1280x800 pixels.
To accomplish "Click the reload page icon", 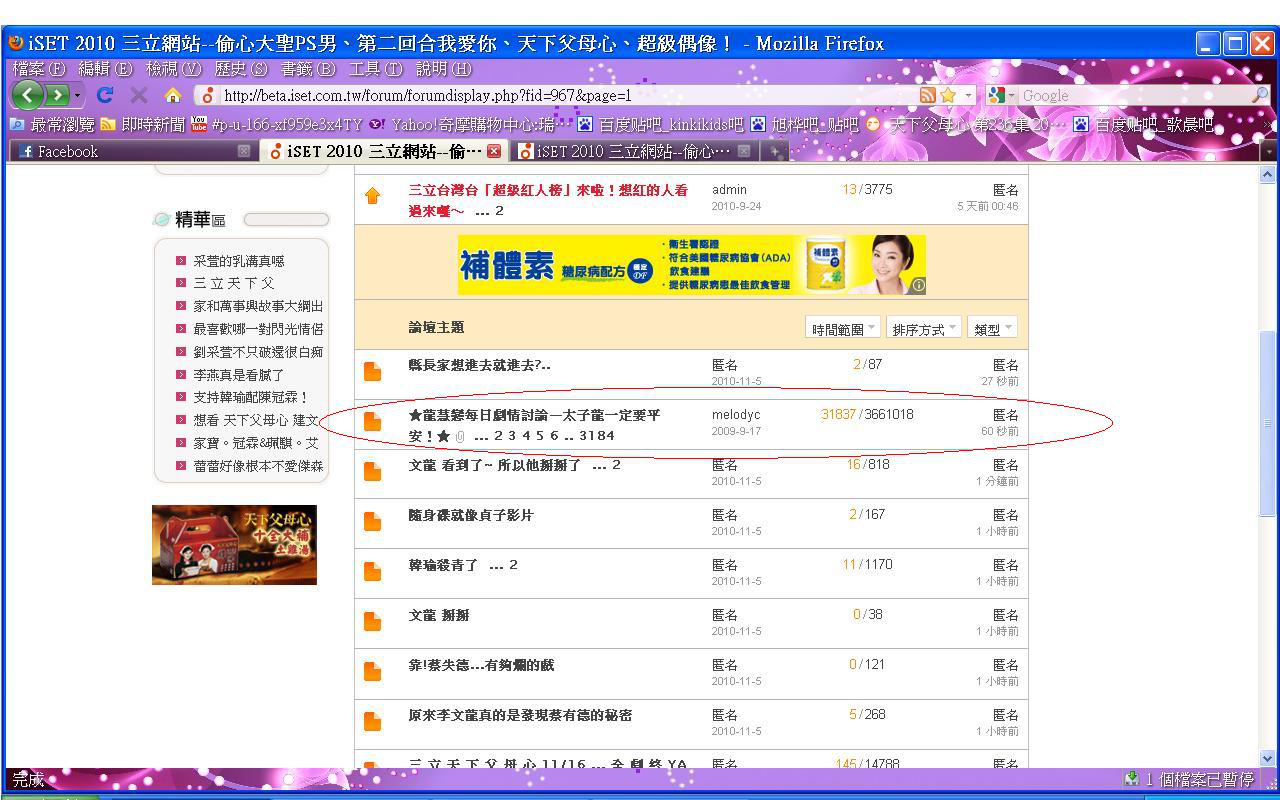I will [105, 95].
